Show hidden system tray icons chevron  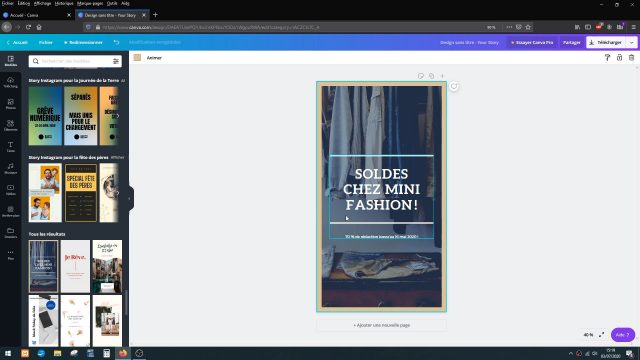click(x=571, y=353)
